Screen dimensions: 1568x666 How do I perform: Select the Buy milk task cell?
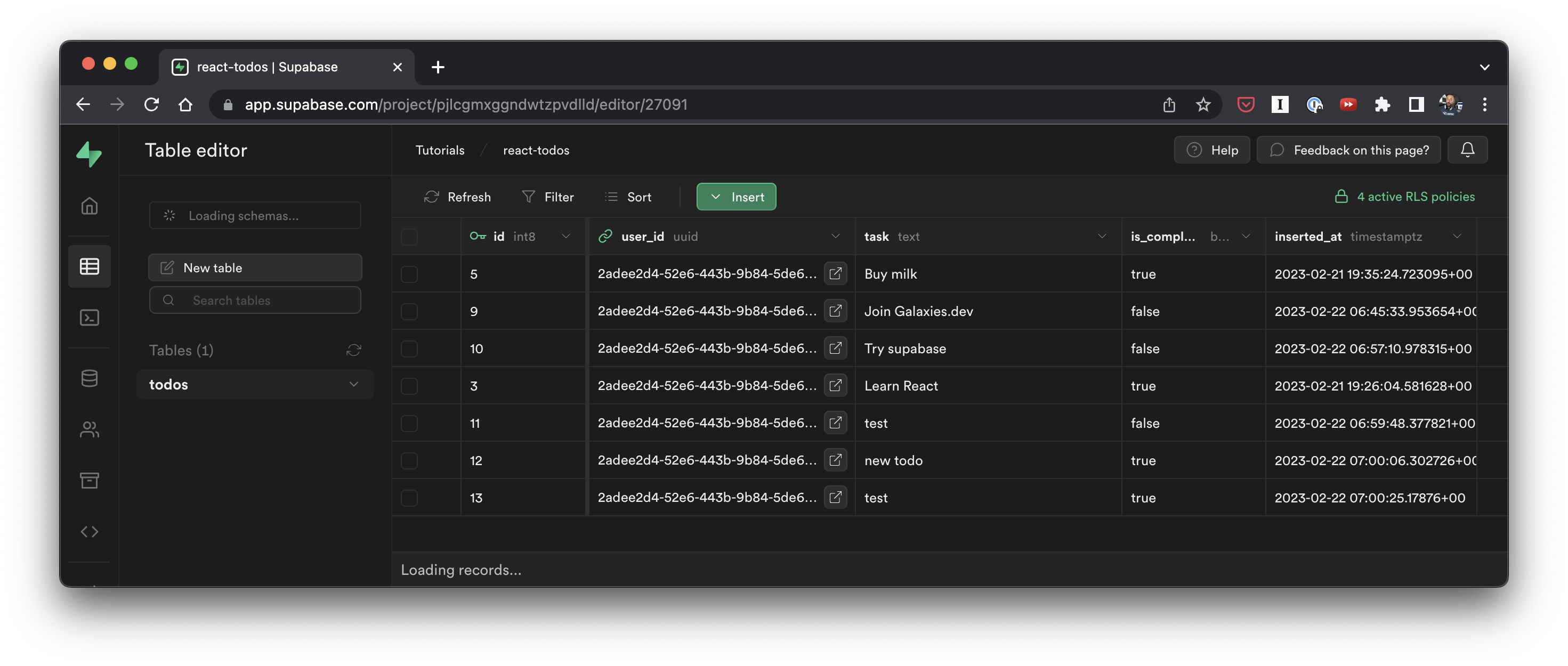[x=988, y=274]
